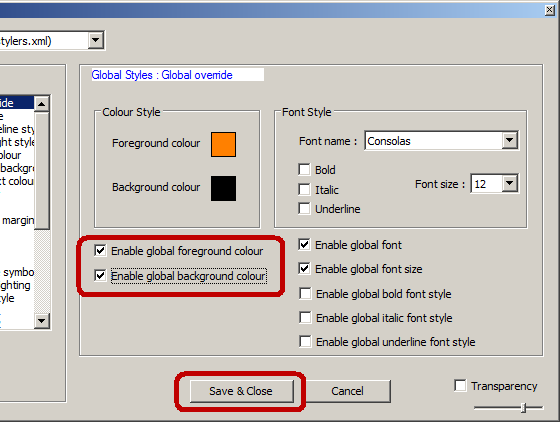Select the 'margin' style list item

point(17,220)
